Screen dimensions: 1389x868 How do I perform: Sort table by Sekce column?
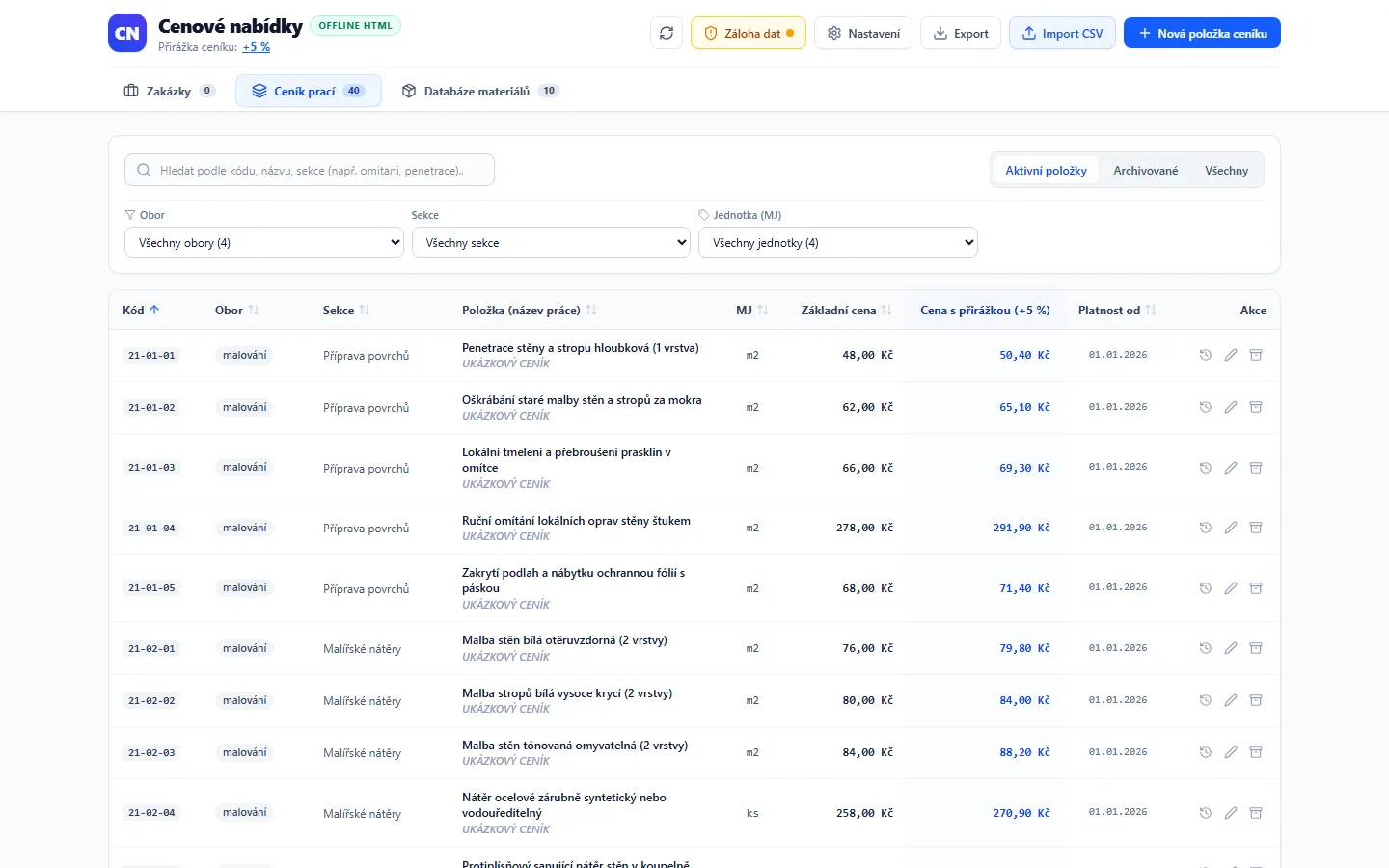(346, 311)
